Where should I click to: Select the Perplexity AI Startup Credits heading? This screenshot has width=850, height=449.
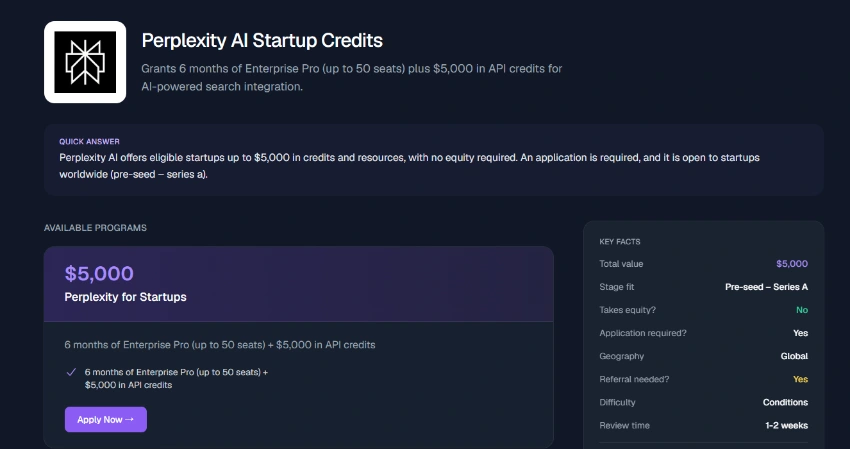point(262,41)
